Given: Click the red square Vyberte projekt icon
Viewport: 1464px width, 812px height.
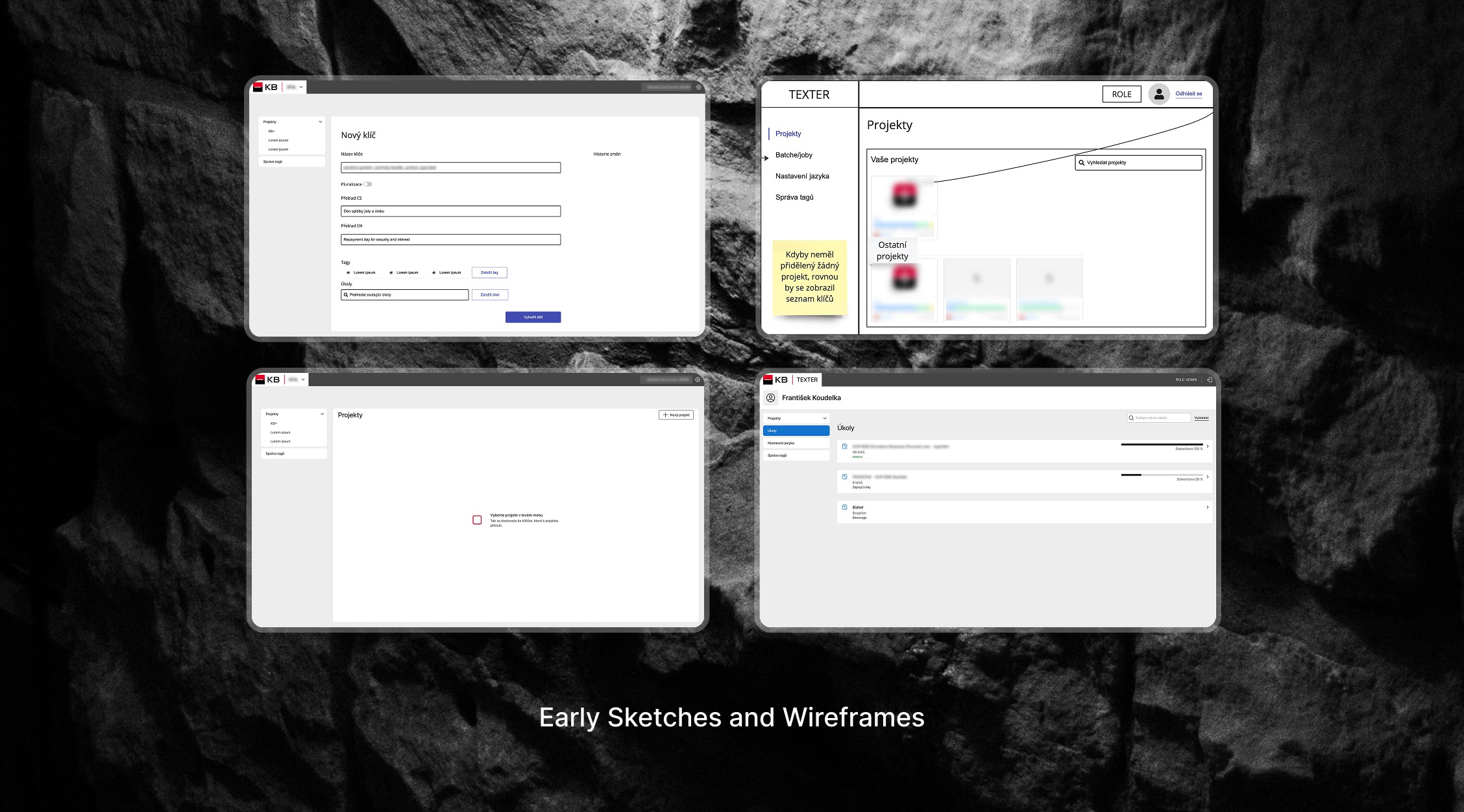Looking at the screenshot, I should click(x=477, y=520).
